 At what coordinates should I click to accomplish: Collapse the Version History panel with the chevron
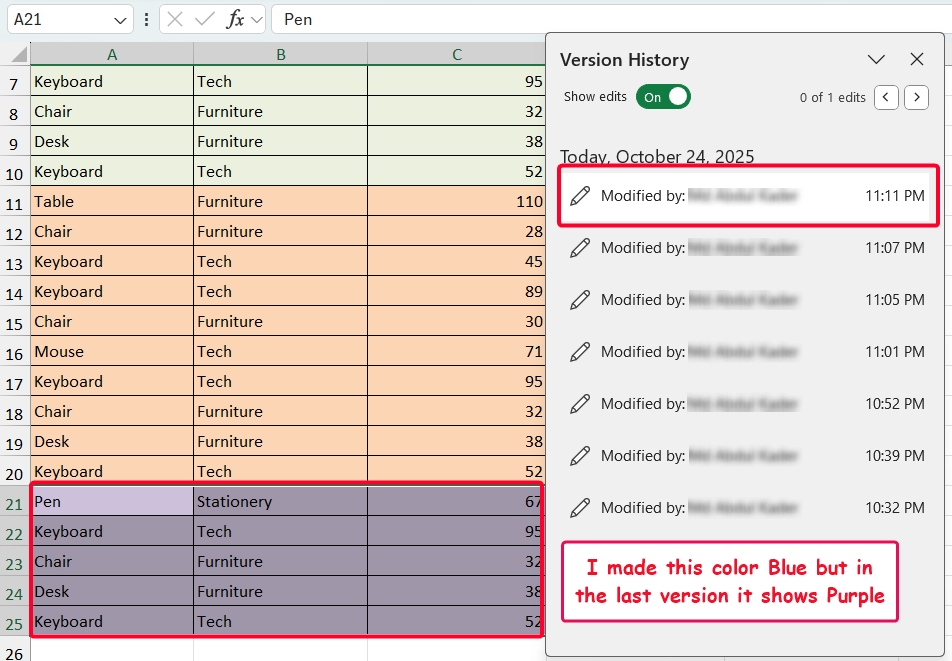[x=877, y=59]
